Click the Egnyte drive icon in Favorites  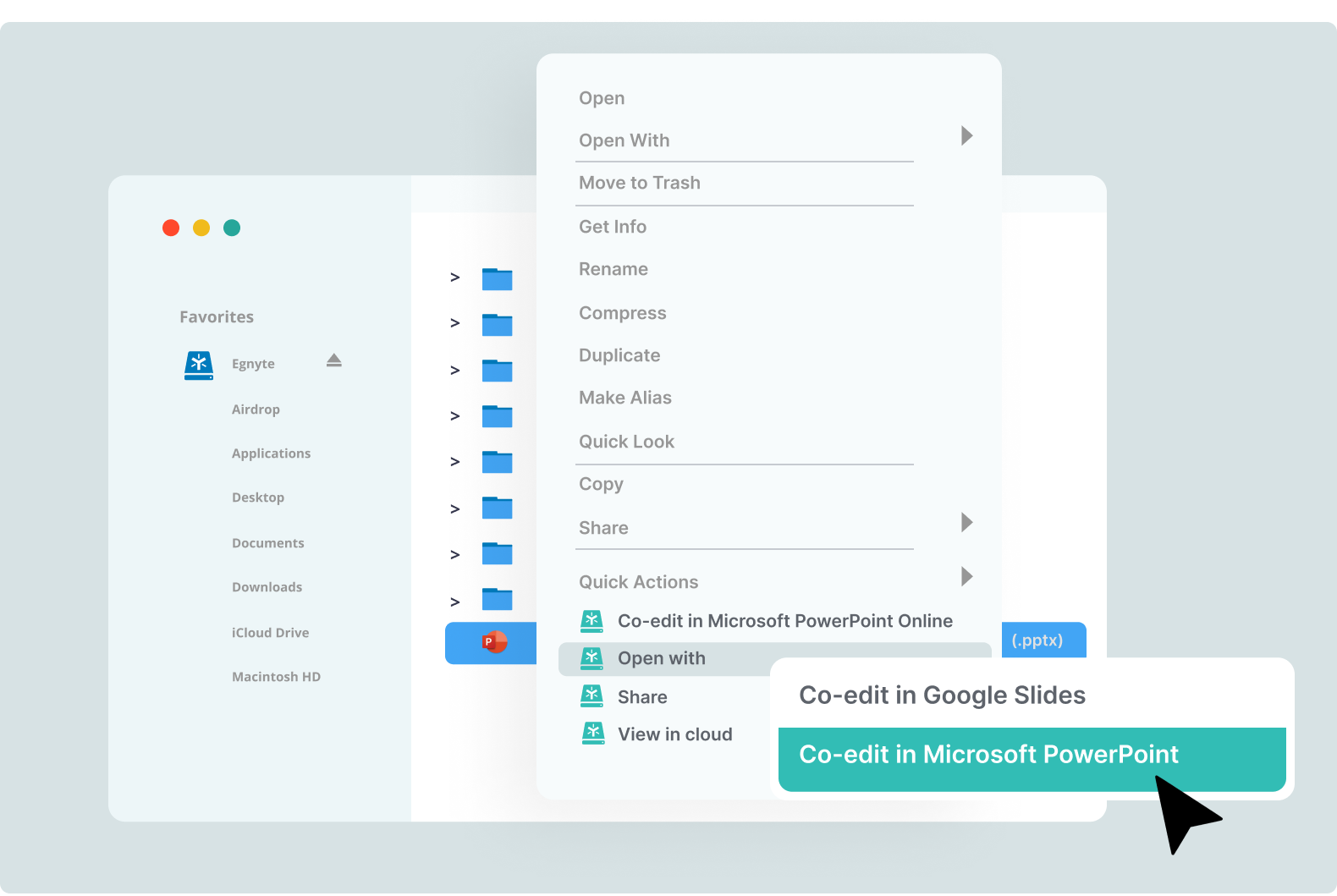point(199,365)
